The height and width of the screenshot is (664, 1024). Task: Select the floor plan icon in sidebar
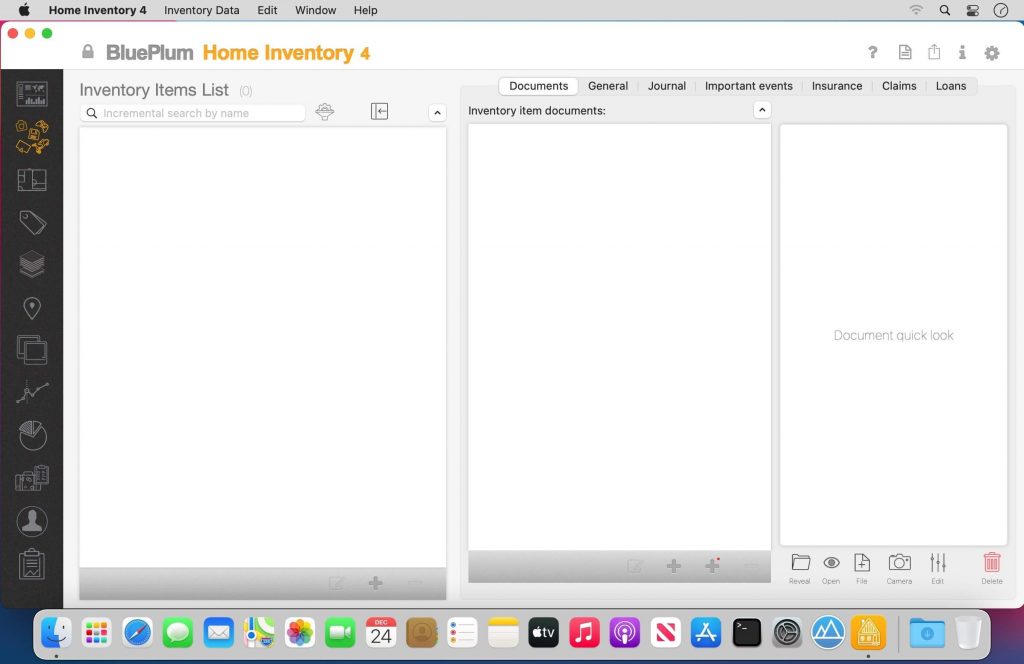pyautogui.click(x=32, y=180)
